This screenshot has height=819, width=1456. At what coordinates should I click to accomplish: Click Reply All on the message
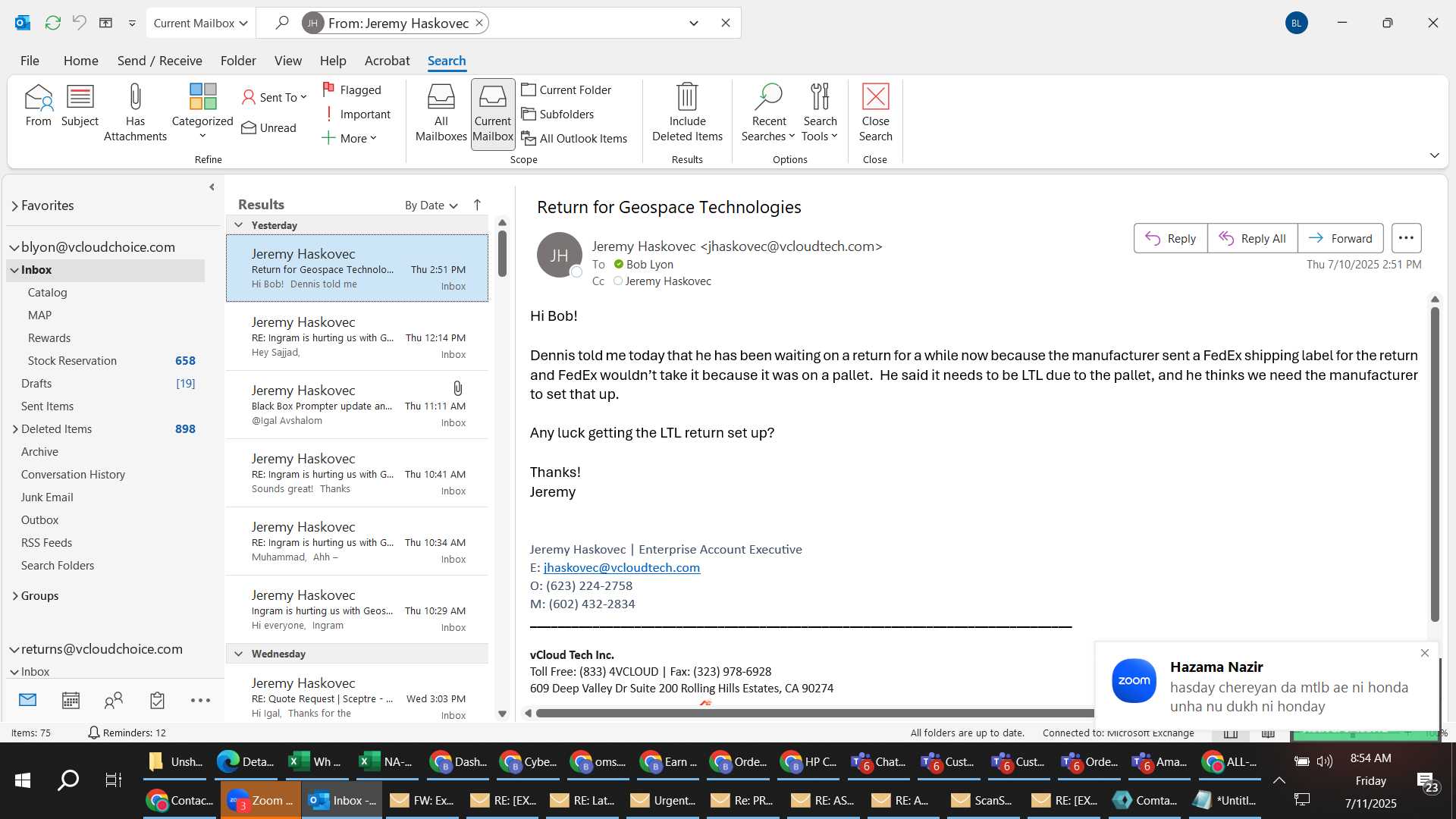pos(1252,238)
